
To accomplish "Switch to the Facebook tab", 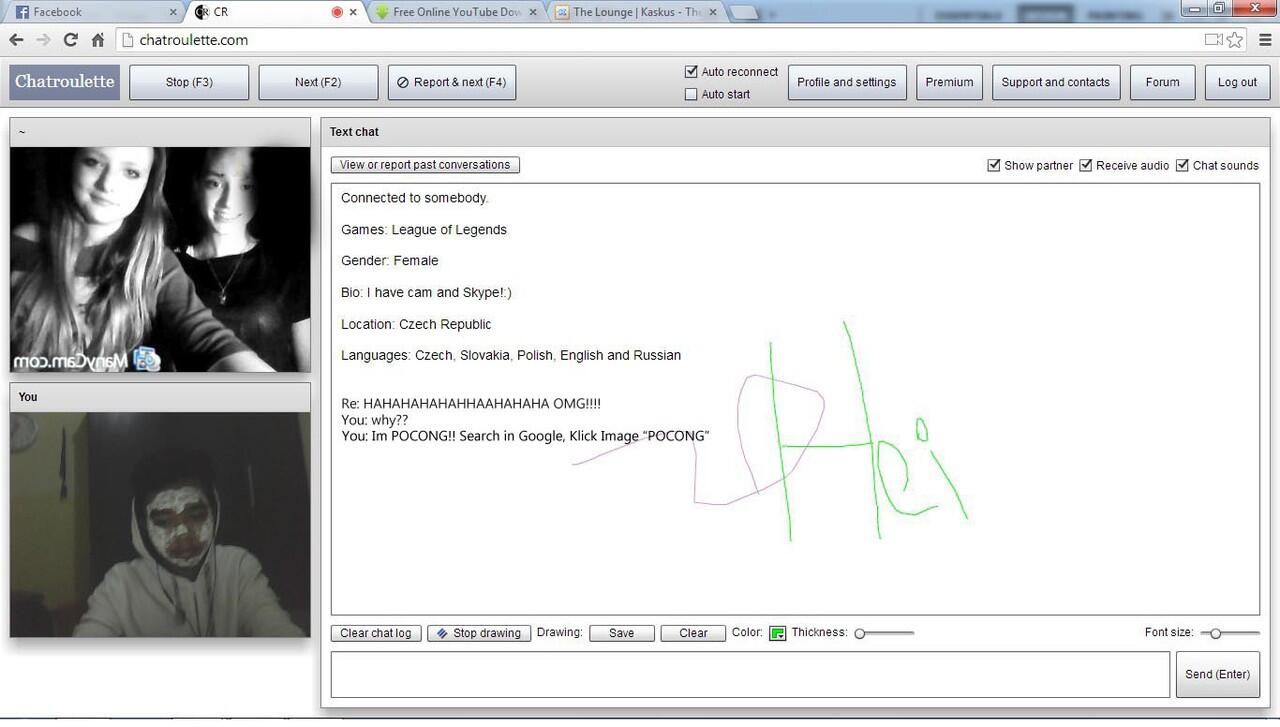I will click(95, 12).
